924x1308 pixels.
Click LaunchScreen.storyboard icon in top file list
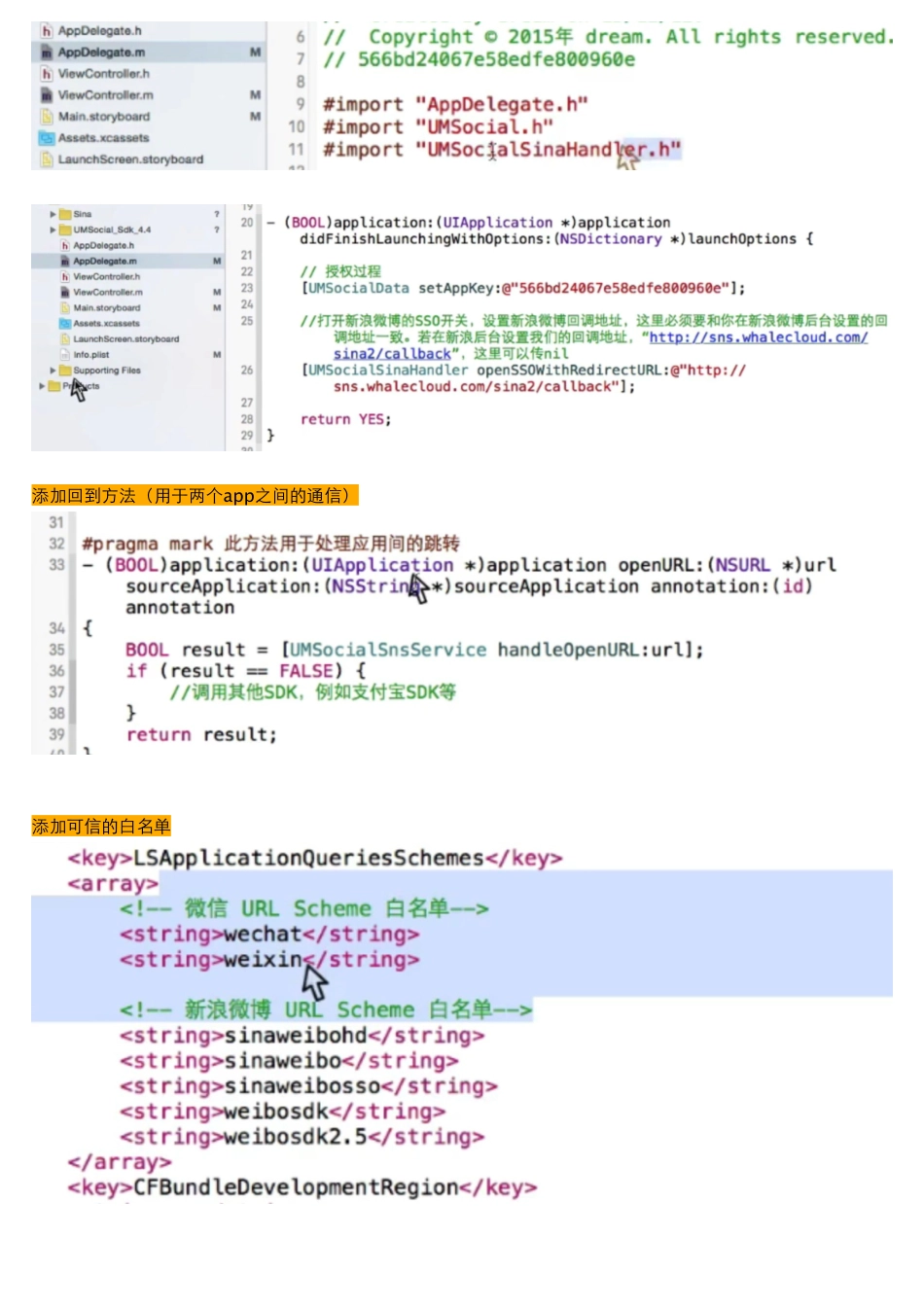click(x=47, y=159)
